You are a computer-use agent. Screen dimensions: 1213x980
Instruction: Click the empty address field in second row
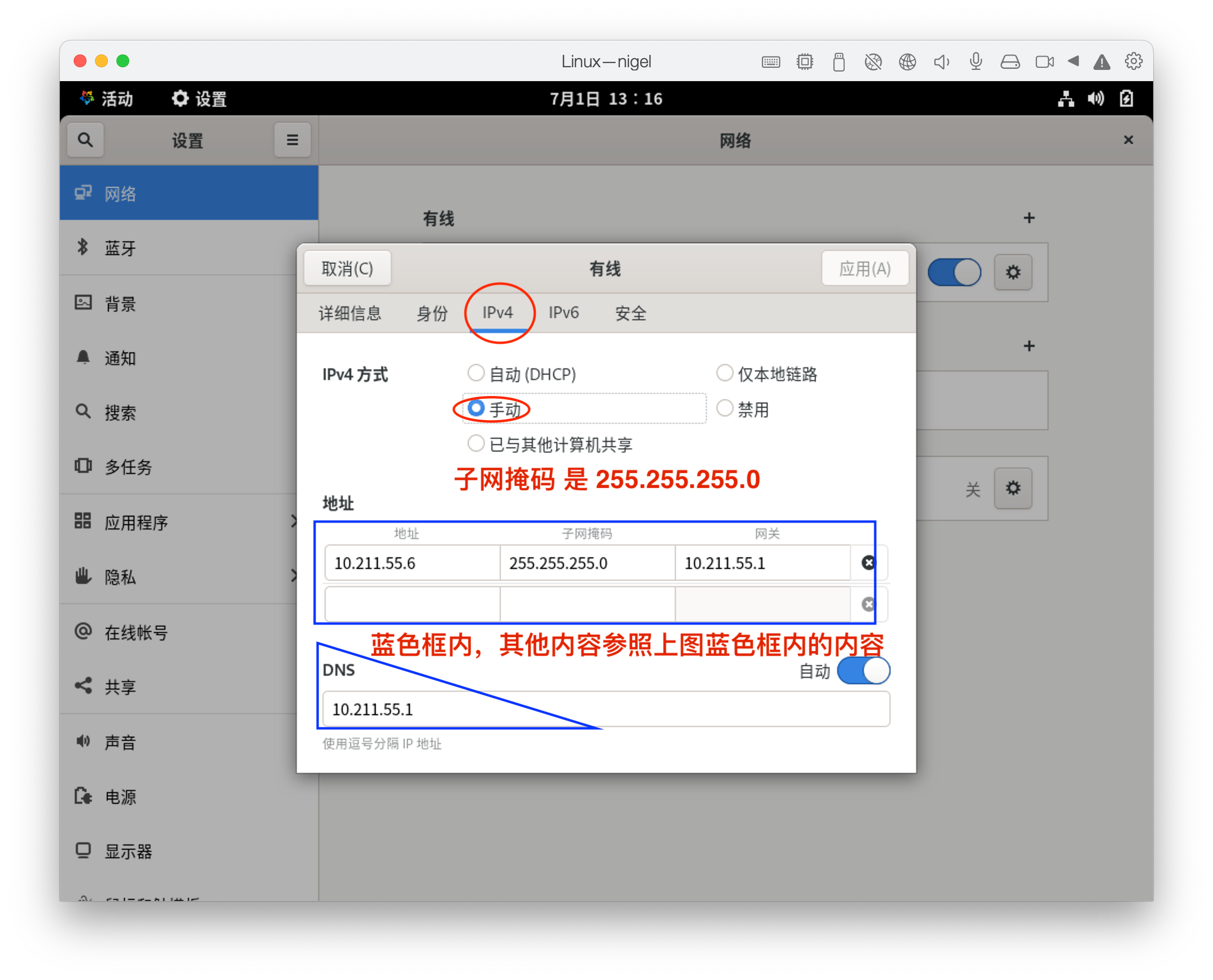click(x=412, y=604)
